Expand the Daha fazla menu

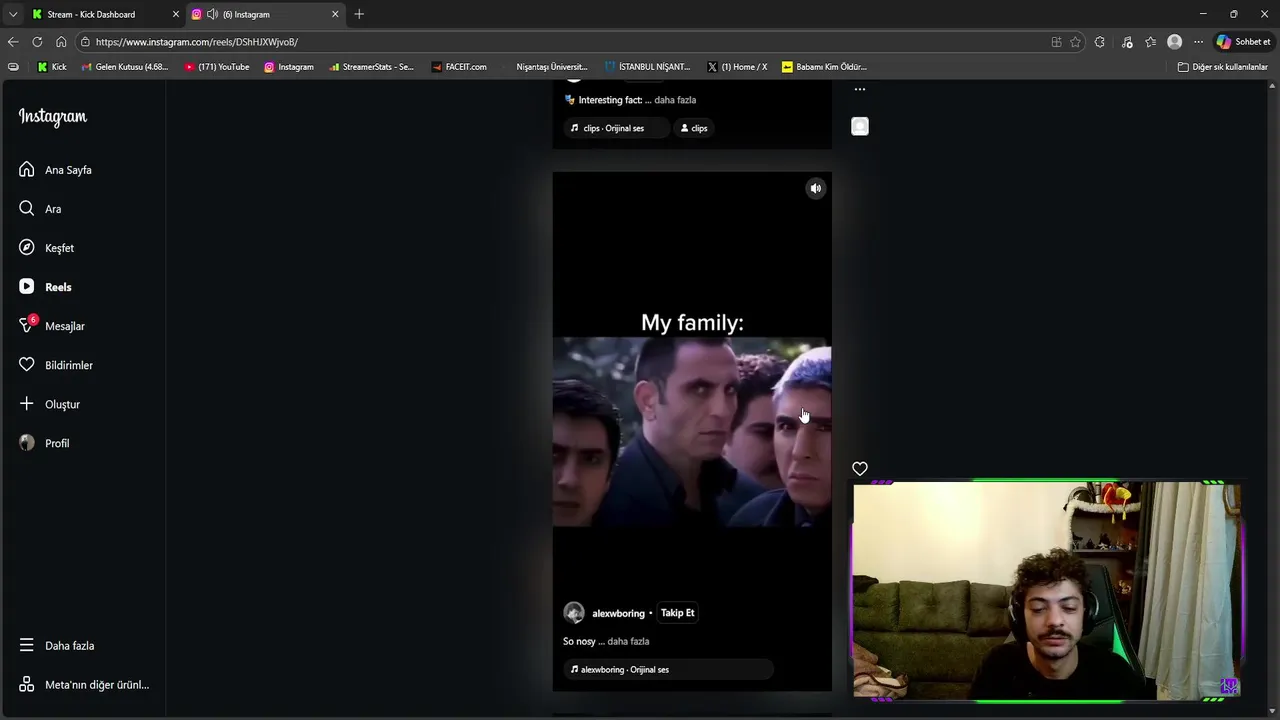(x=56, y=646)
